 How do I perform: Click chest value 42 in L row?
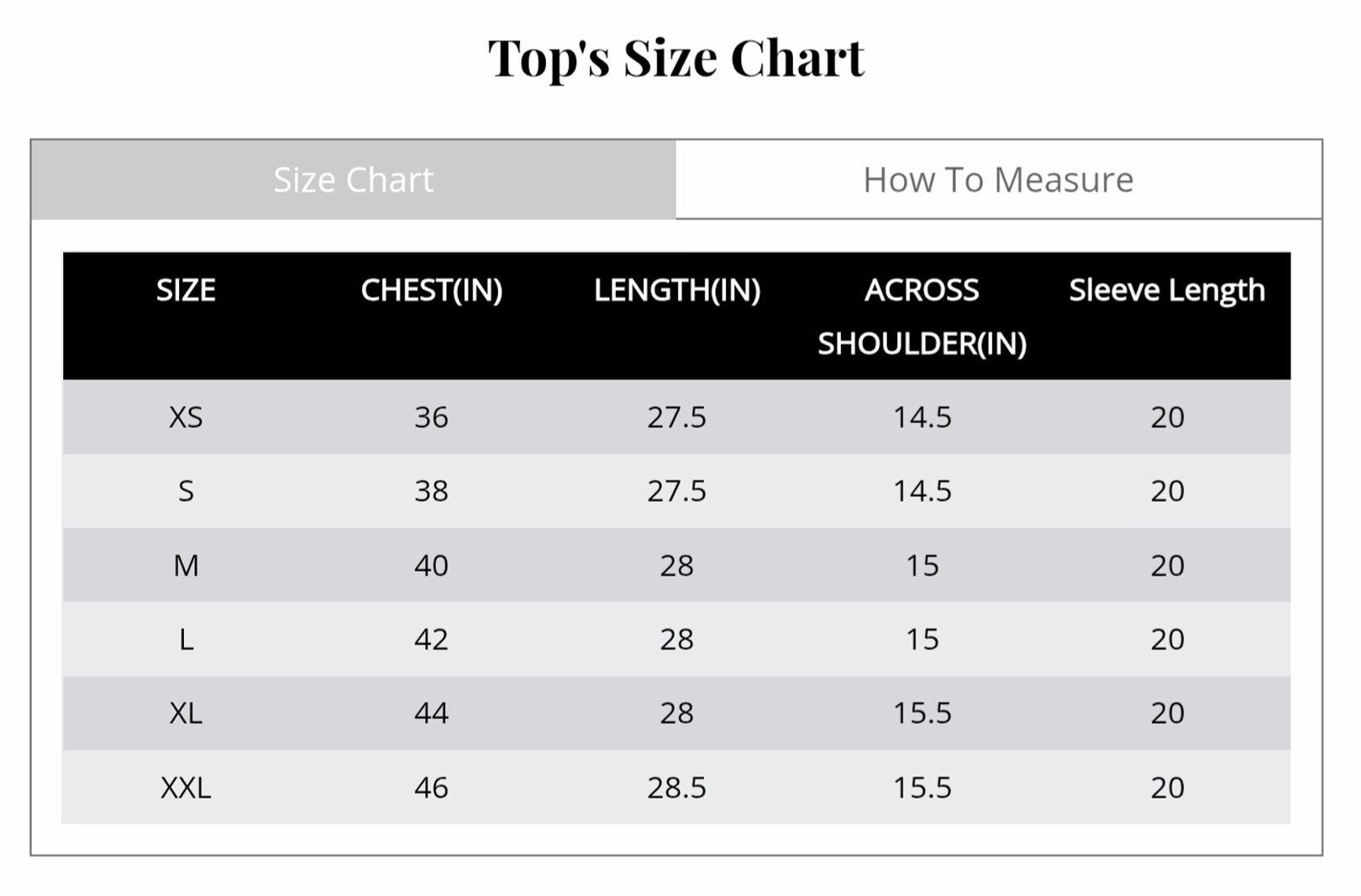431,640
